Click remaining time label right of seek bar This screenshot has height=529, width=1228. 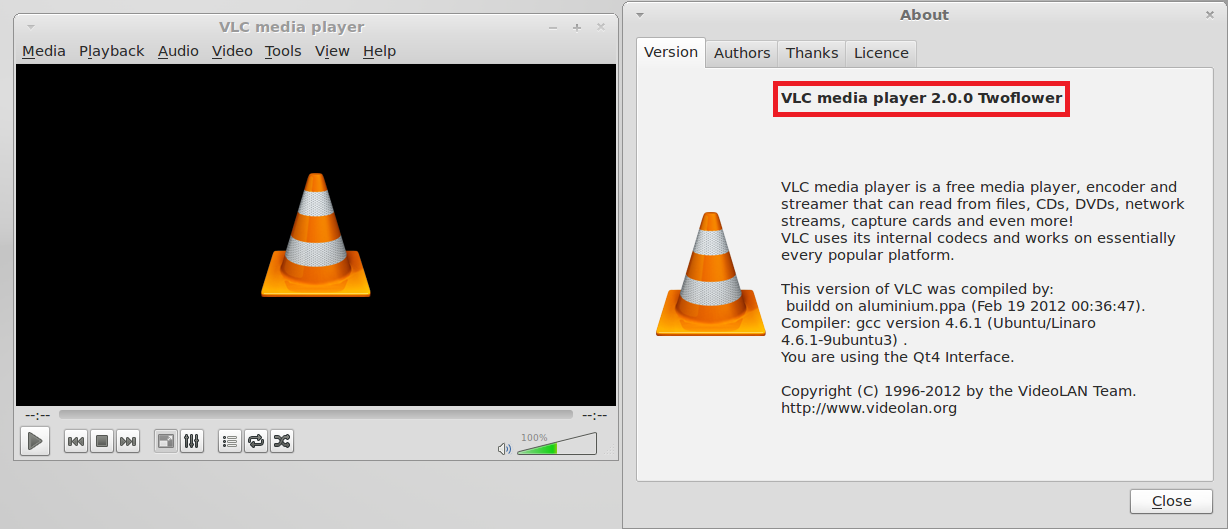[594, 415]
